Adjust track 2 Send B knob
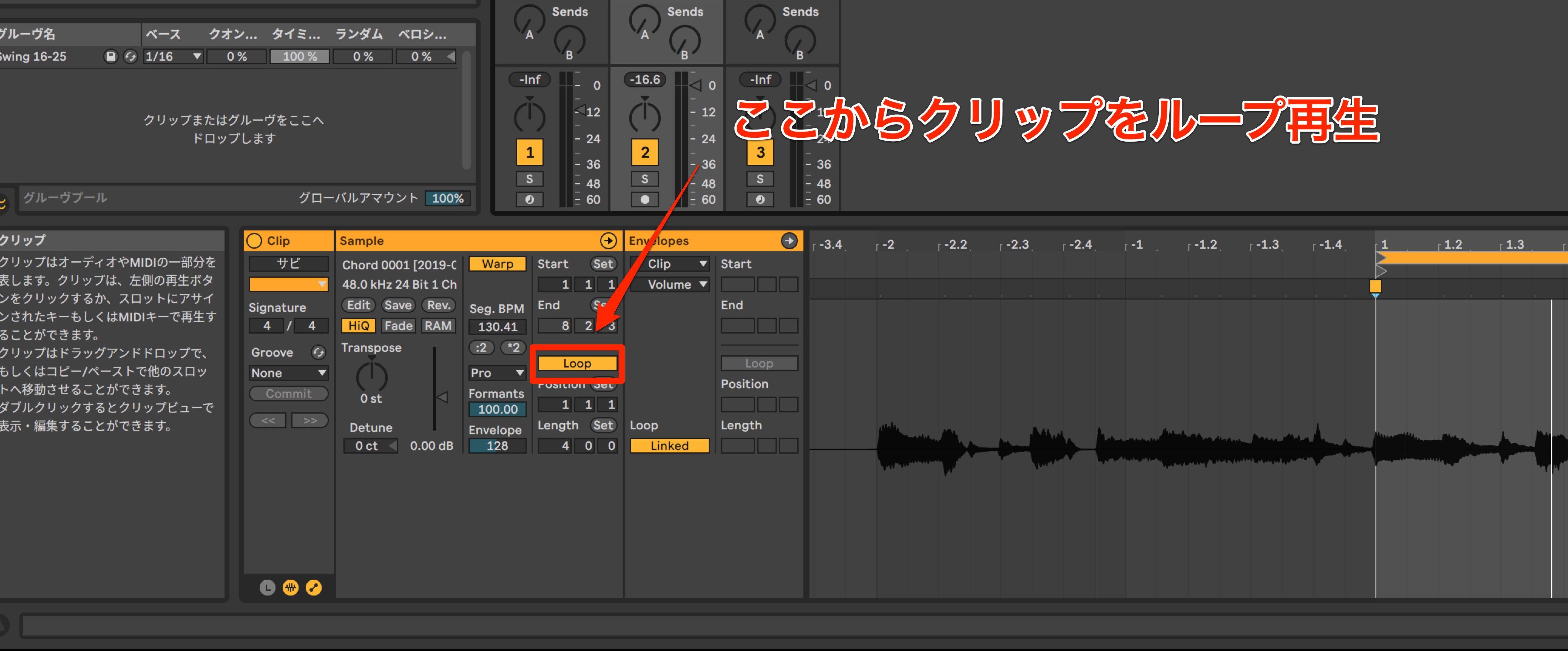Image resolution: width=1568 pixels, height=651 pixels. (684, 41)
